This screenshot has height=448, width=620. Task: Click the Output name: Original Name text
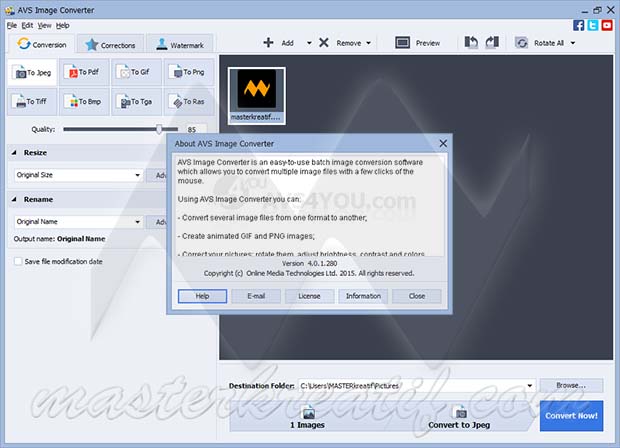tap(59, 239)
